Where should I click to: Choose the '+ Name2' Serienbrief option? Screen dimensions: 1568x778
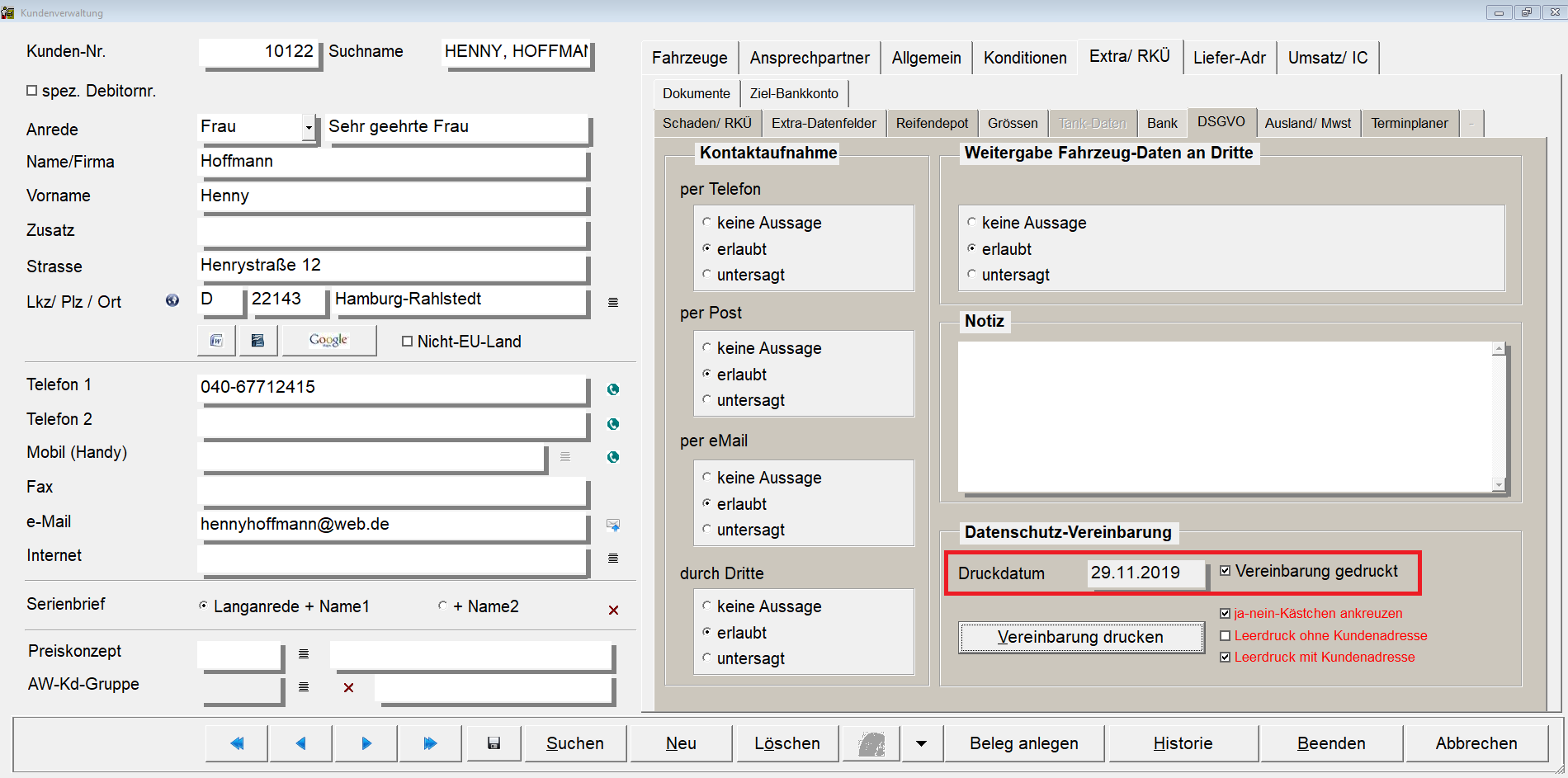(443, 606)
